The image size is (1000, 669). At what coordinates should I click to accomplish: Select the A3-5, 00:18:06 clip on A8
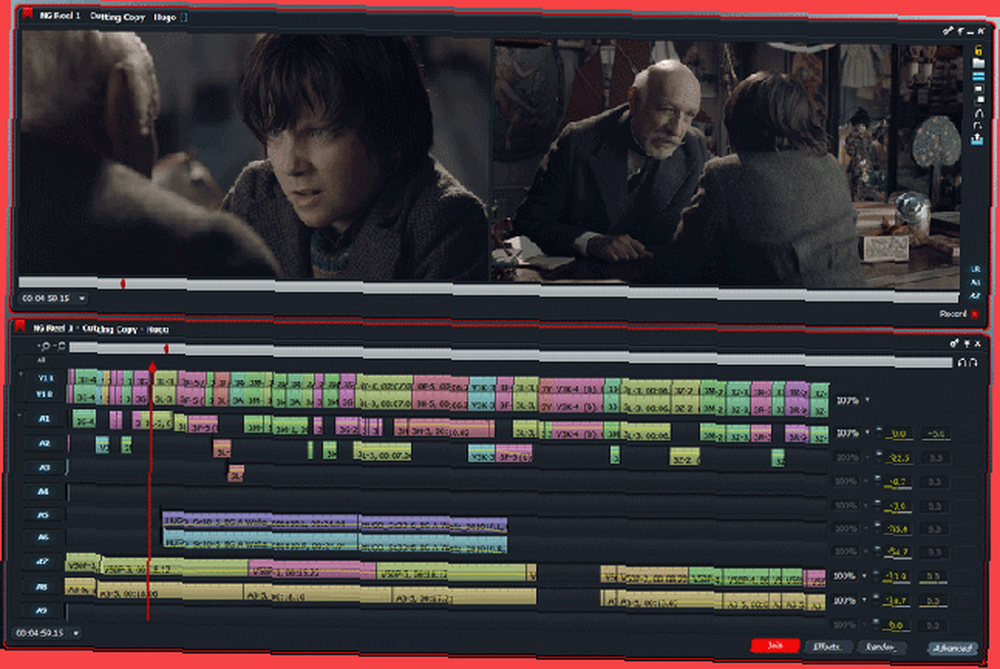tap(170, 593)
